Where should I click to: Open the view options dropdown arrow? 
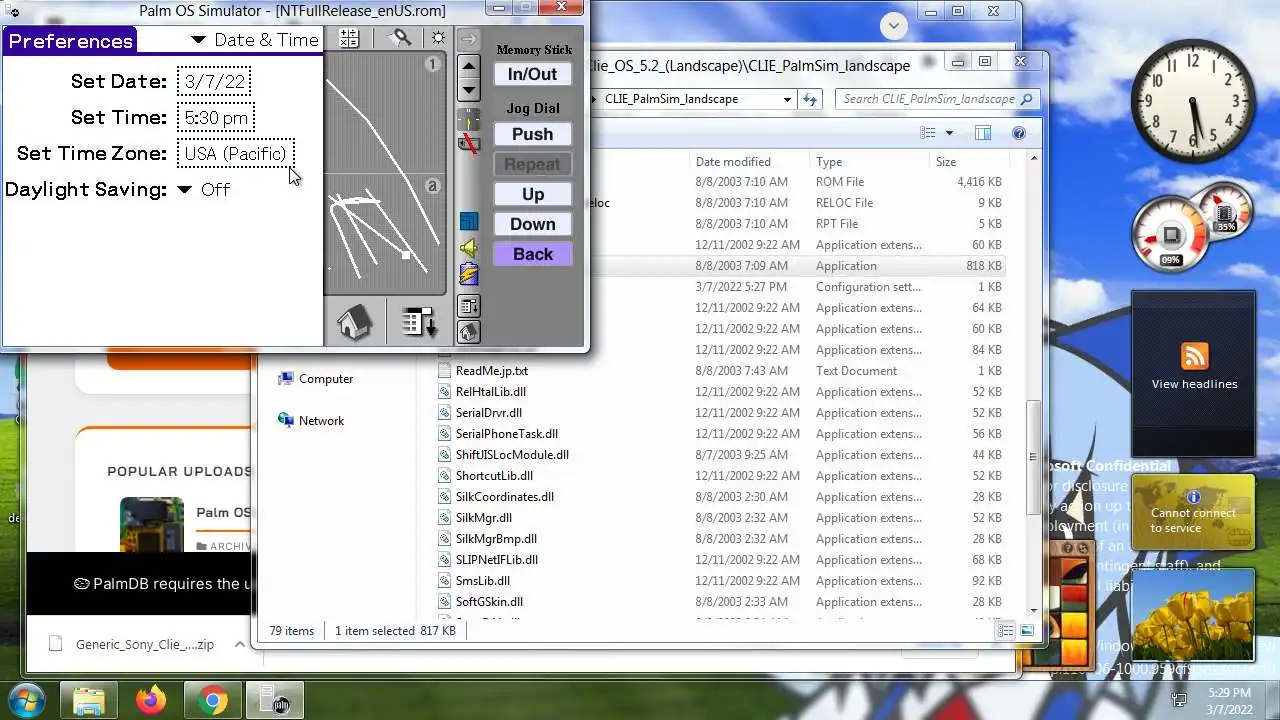point(949,133)
